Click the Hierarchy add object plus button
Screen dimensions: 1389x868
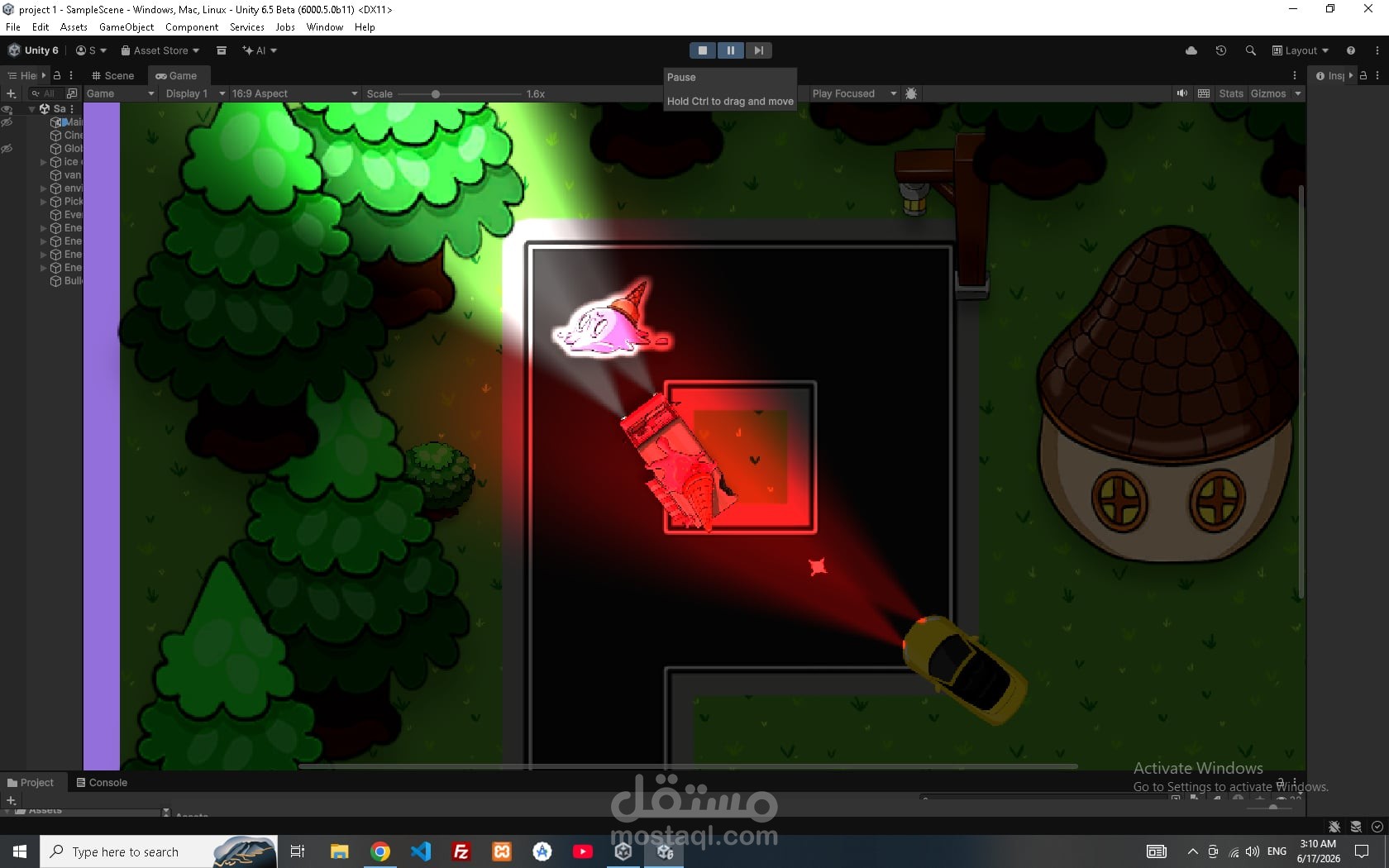[11, 93]
